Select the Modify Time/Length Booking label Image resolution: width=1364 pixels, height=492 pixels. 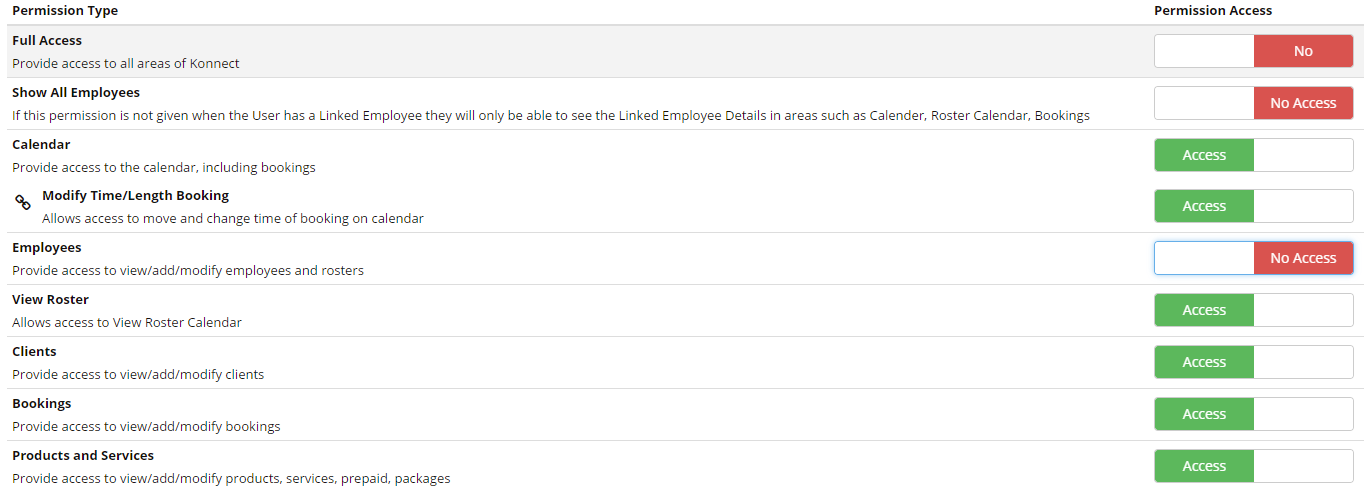(135, 196)
